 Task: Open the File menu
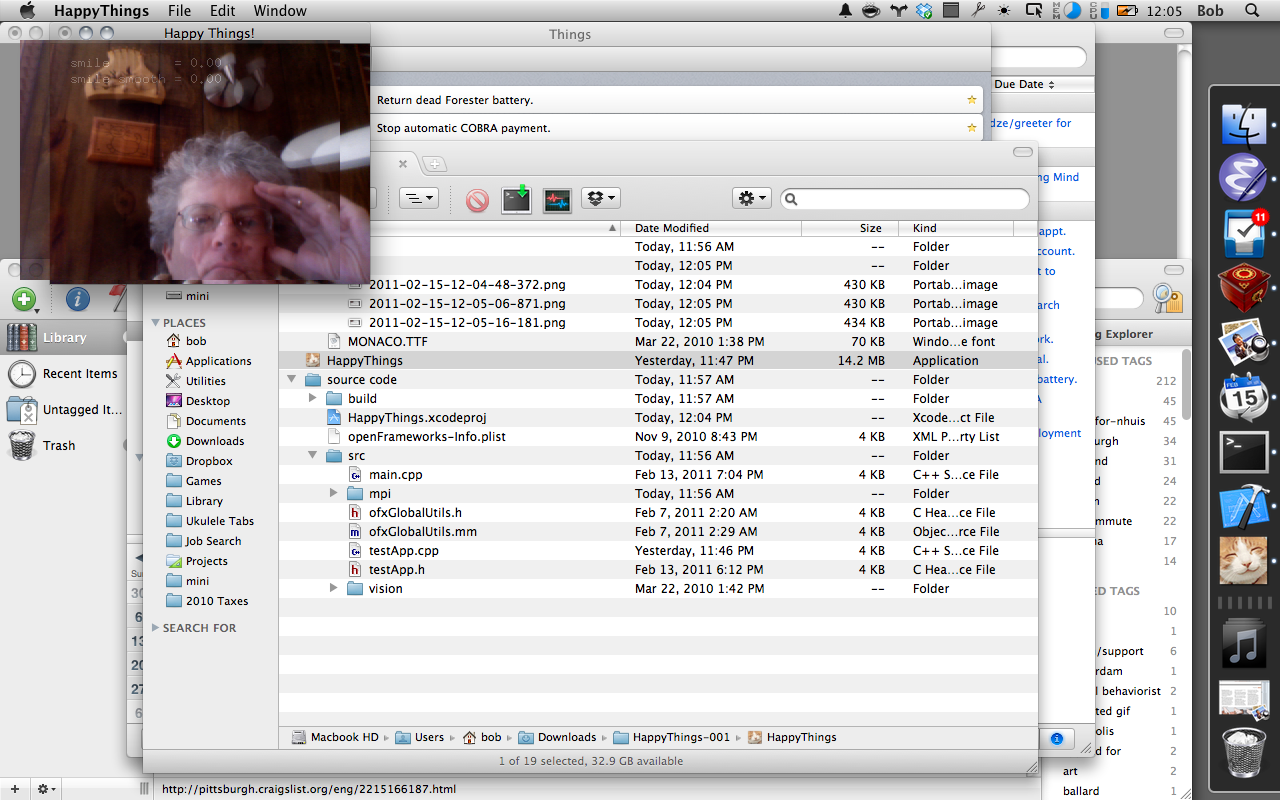pos(179,11)
